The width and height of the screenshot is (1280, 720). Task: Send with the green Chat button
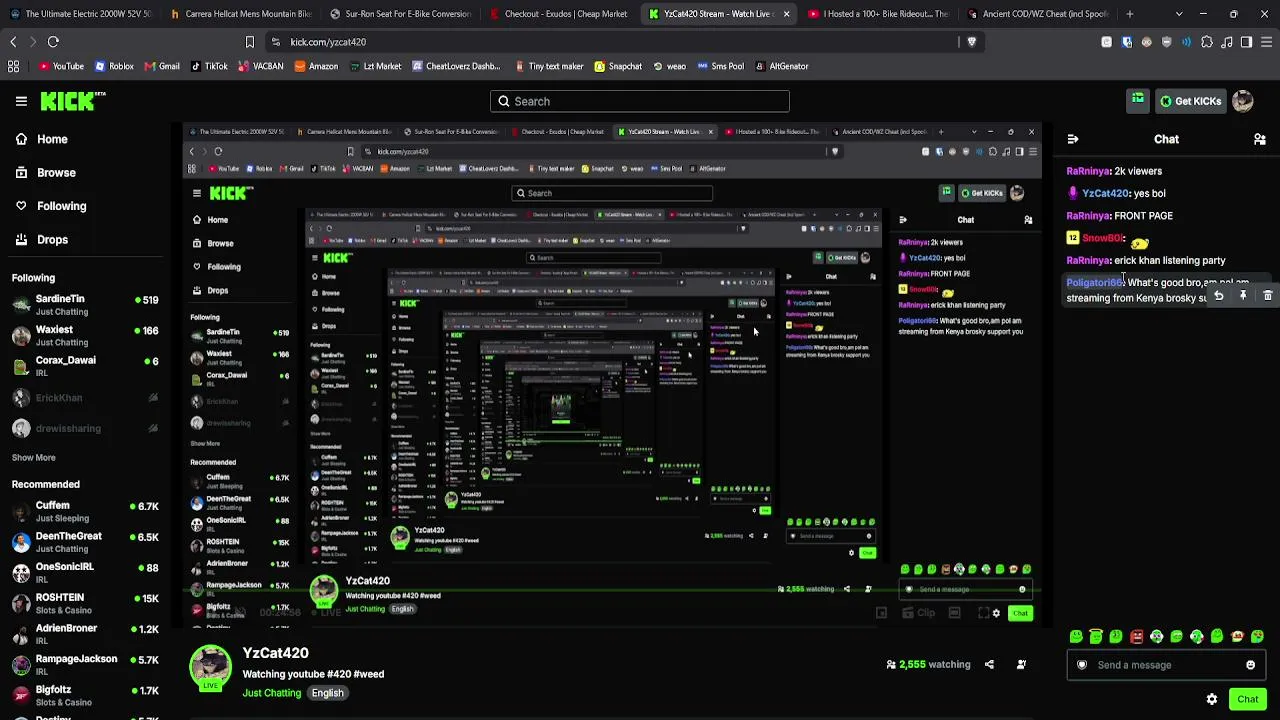[x=1248, y=699]
